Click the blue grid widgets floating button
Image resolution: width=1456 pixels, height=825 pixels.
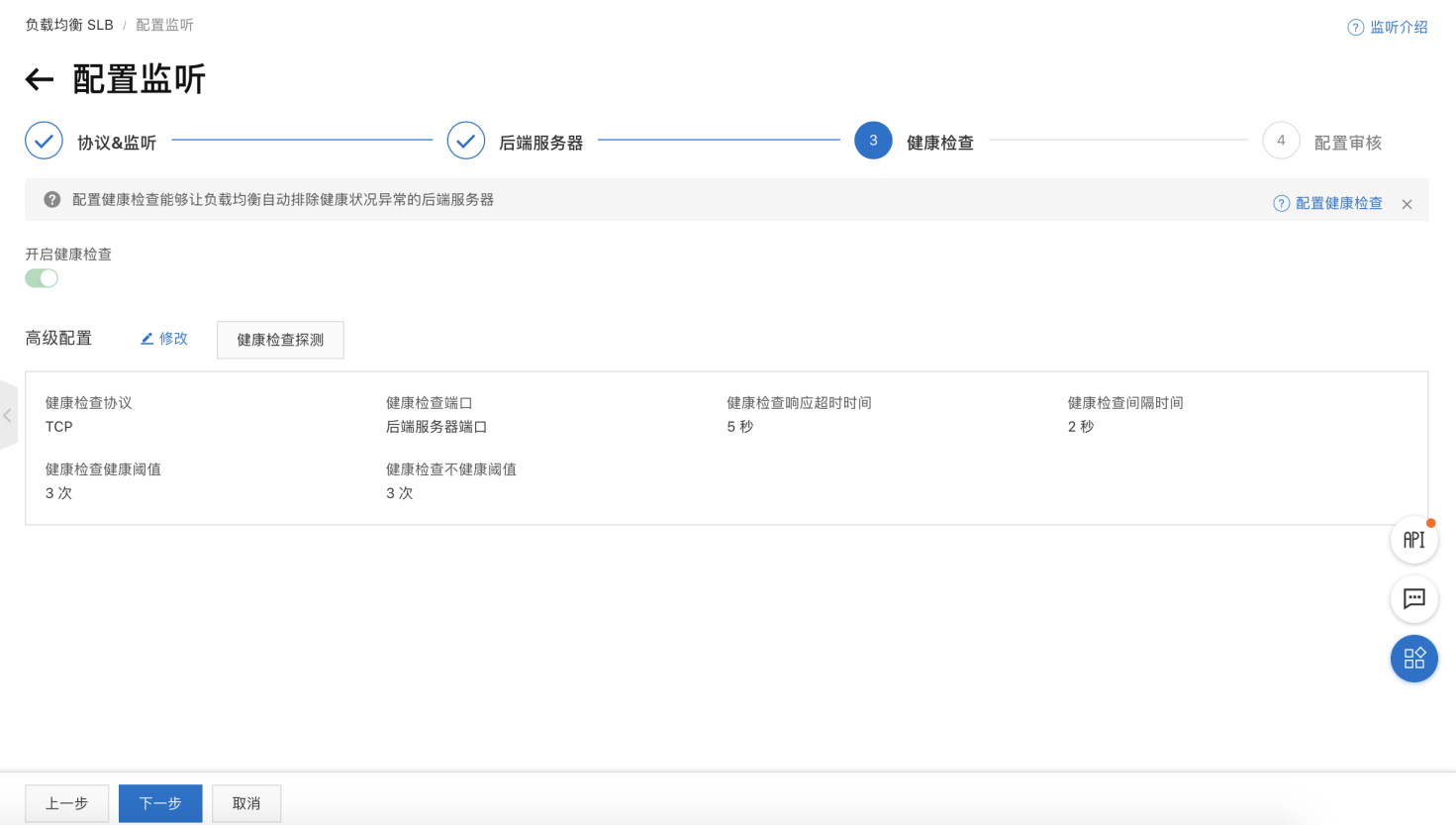coord(1413,659)
